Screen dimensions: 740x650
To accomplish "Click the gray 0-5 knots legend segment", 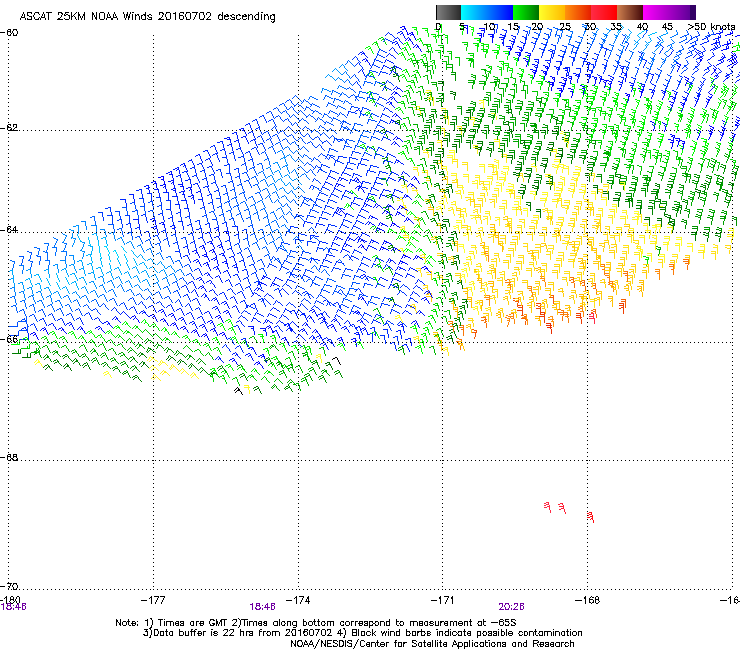I will click(x=448, y=12).
